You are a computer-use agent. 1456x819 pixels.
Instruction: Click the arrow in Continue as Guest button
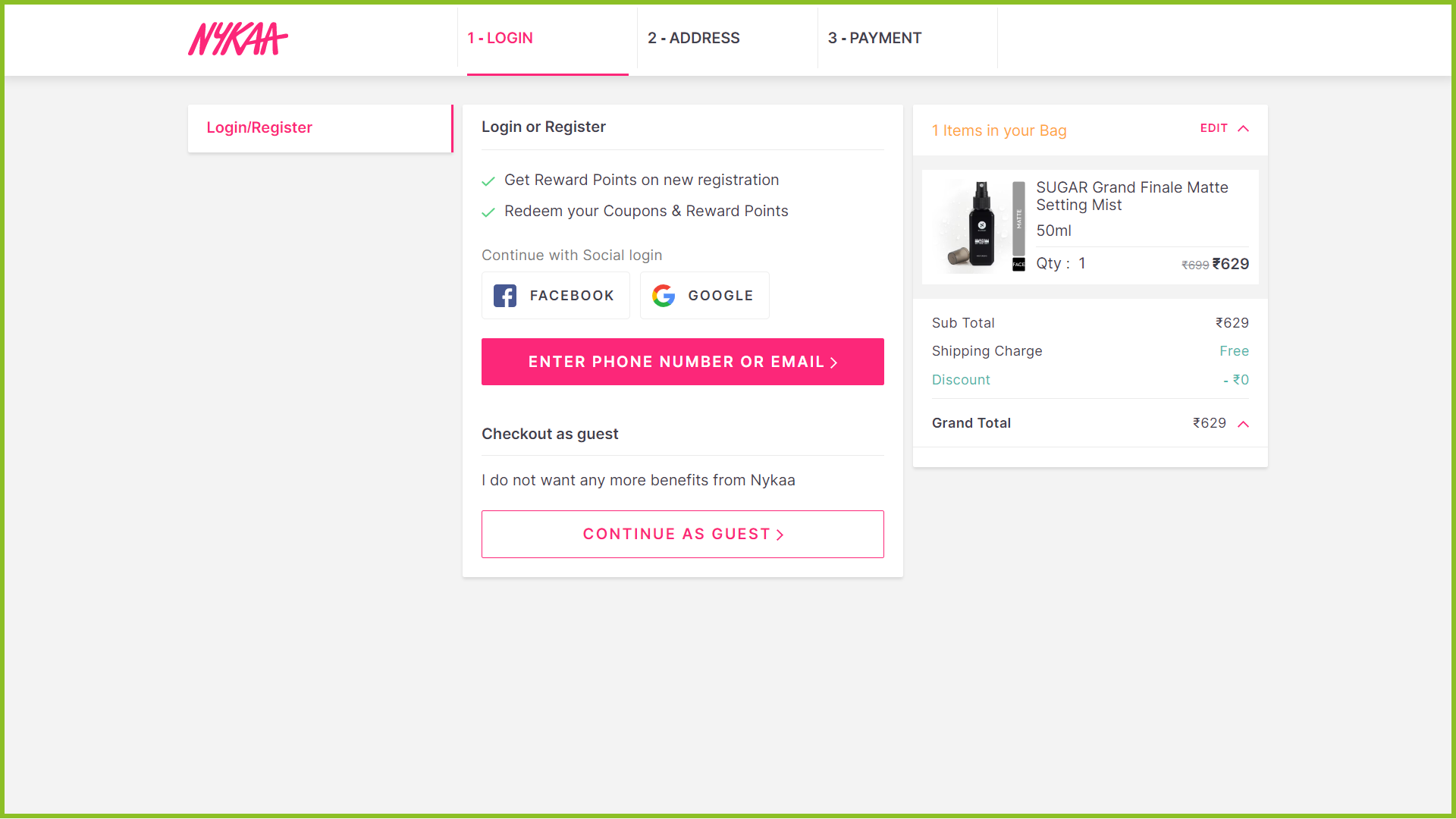[x=780, y=535]
